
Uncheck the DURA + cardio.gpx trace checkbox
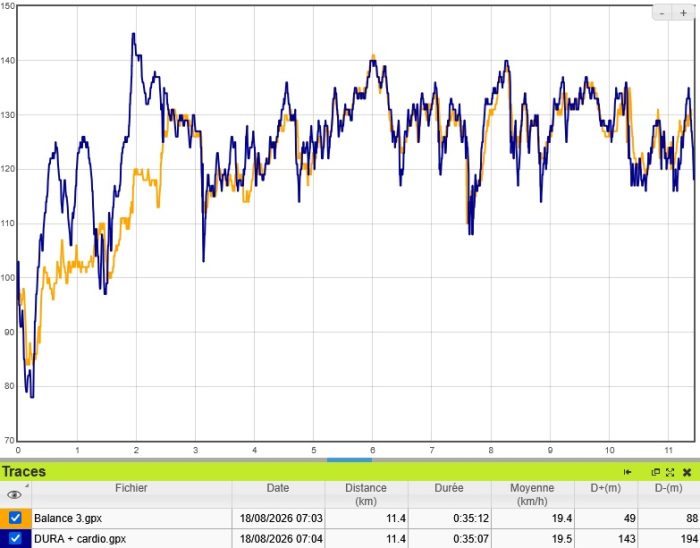(15, 539)
